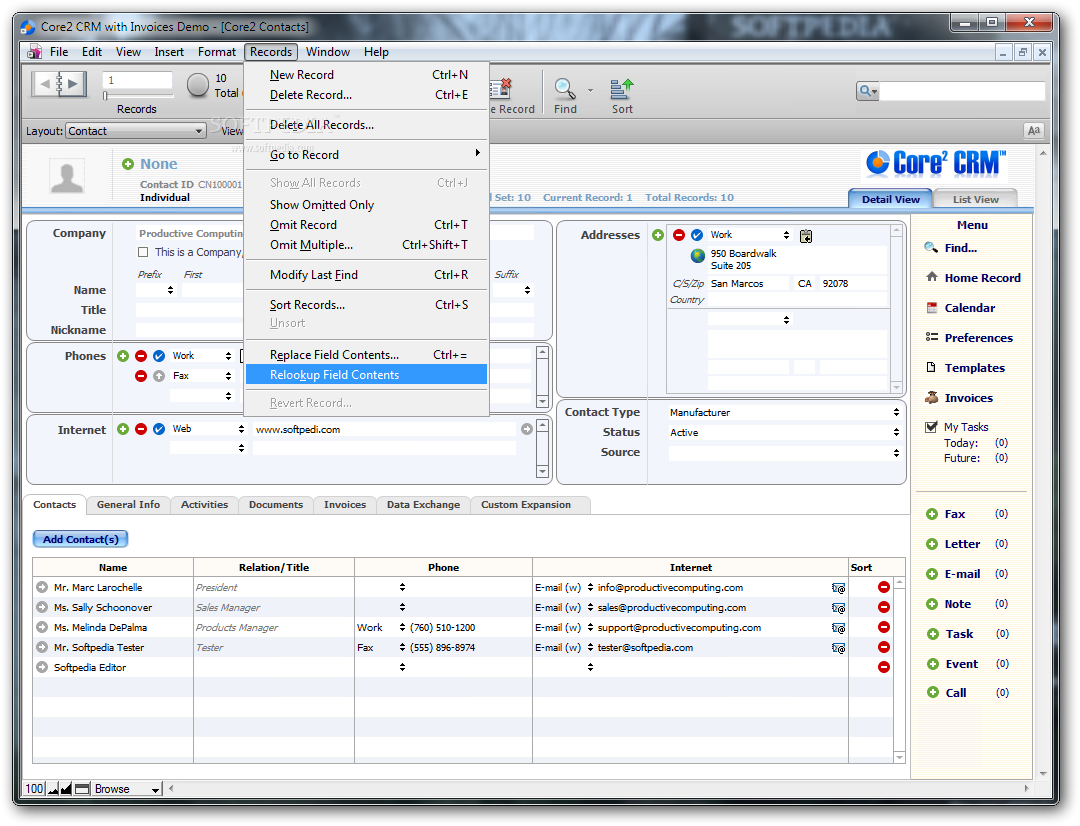Open the Web internet type dropdown

point(208,429)
